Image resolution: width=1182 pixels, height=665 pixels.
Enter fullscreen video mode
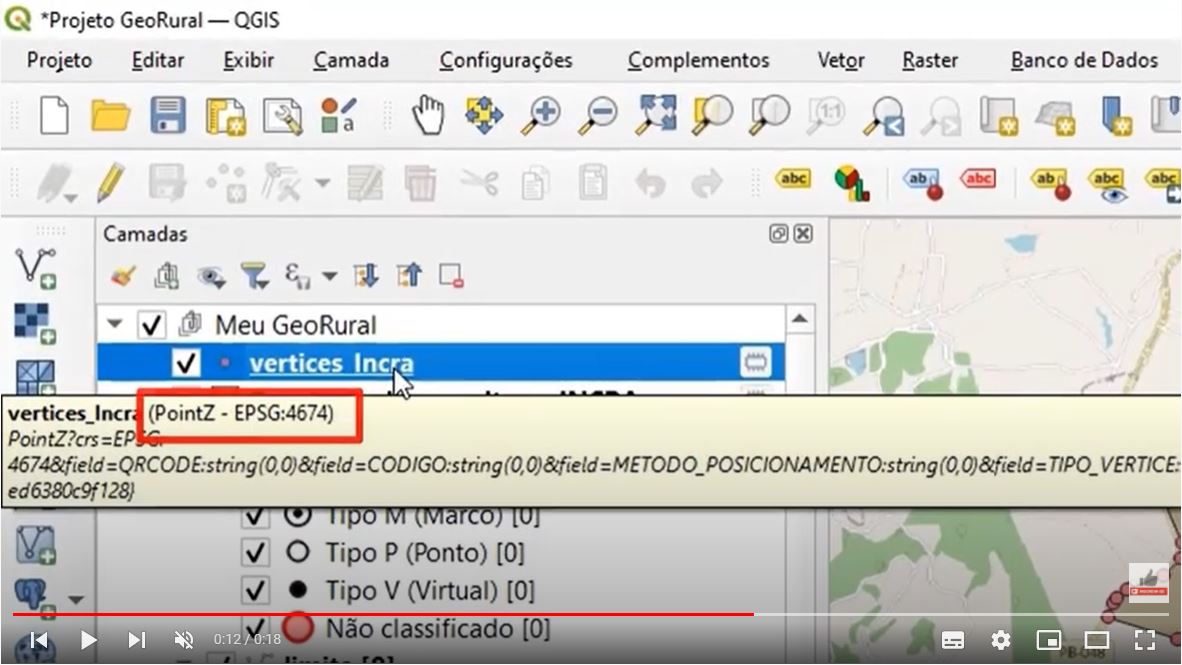tap(1145, 641)
